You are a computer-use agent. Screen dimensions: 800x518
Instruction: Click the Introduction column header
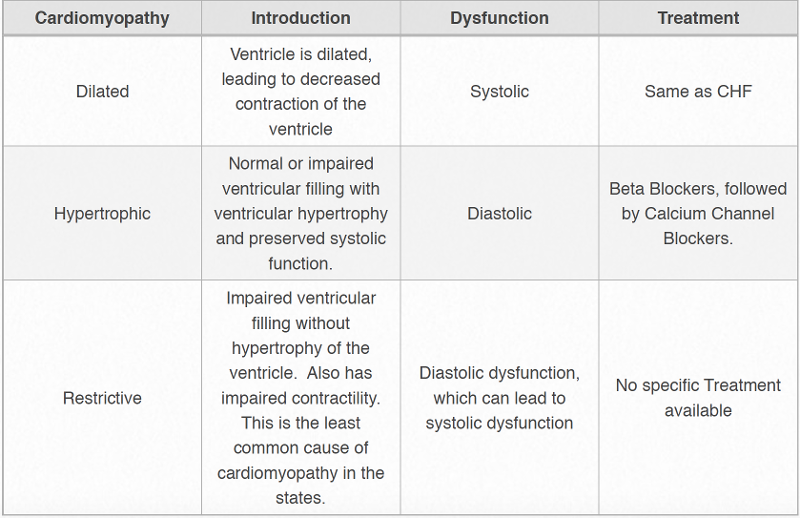(300, 18)
